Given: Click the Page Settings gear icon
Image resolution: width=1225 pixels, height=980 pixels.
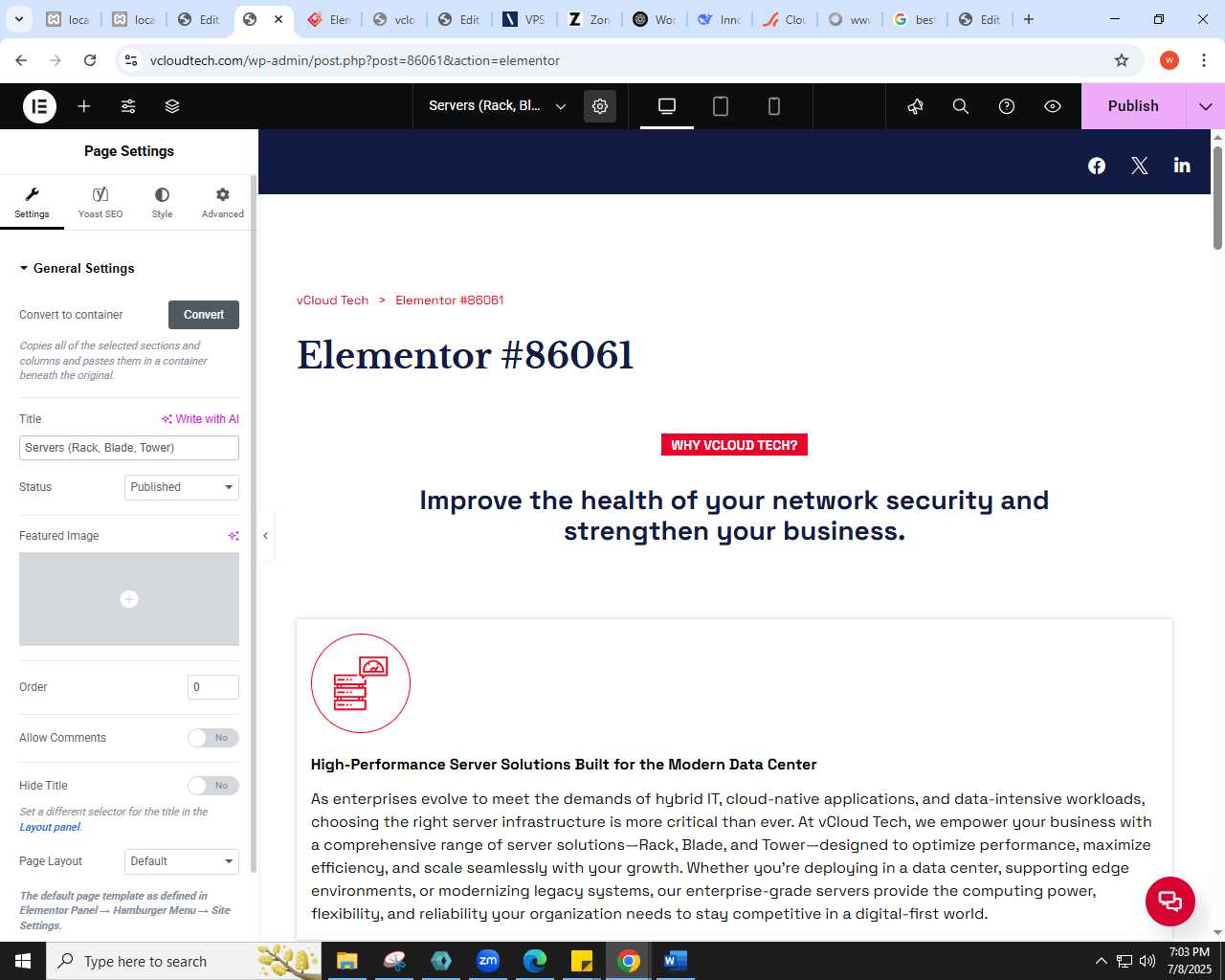Looking at the screenshot, I should 600,106.
